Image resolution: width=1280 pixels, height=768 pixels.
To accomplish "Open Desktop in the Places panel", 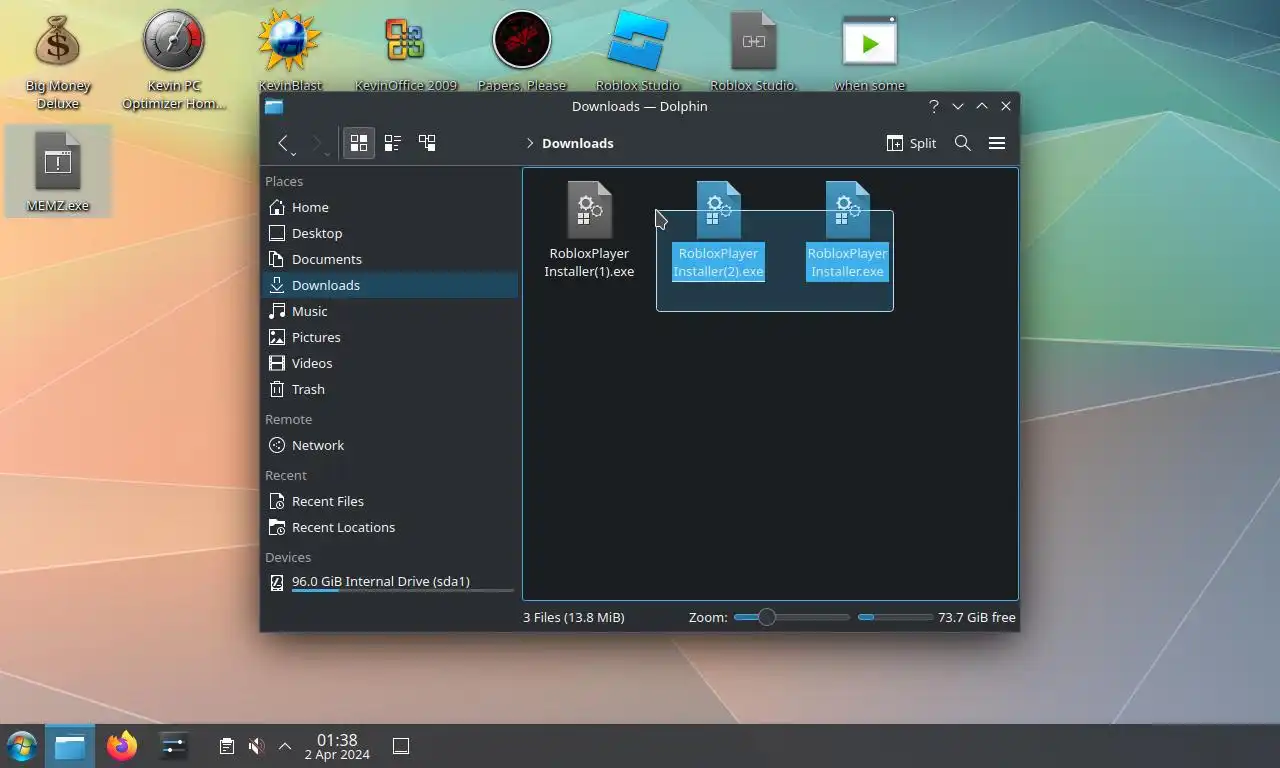I will 390,233.
